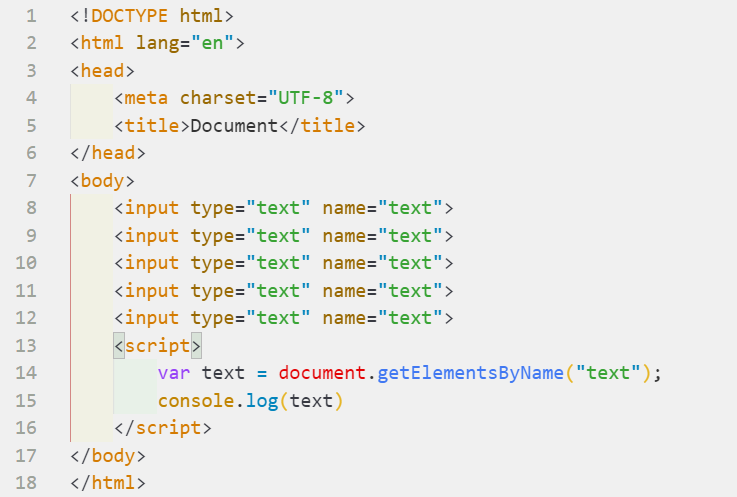Viewport: 737px width, 497px height.
Task: Click line number 7 in the gutter
Action: (31, 181)
